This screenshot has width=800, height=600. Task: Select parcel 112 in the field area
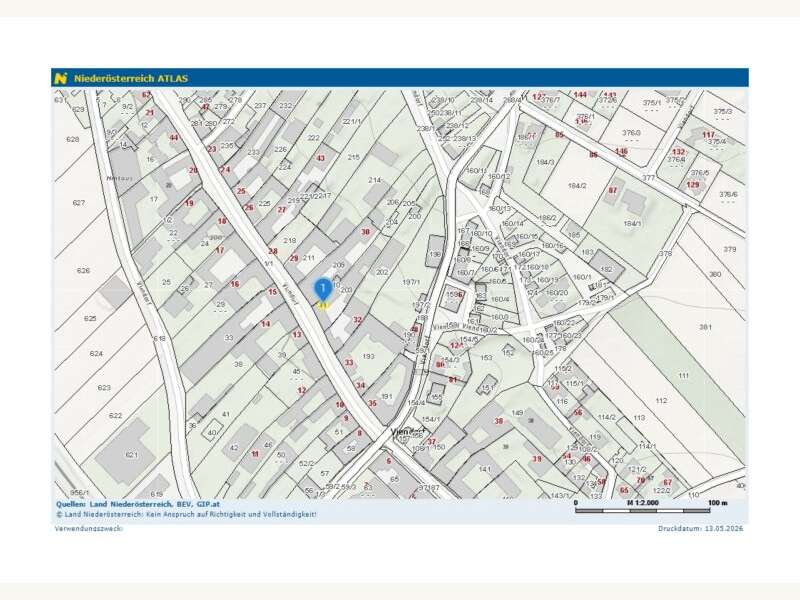[x=661, y=401]
